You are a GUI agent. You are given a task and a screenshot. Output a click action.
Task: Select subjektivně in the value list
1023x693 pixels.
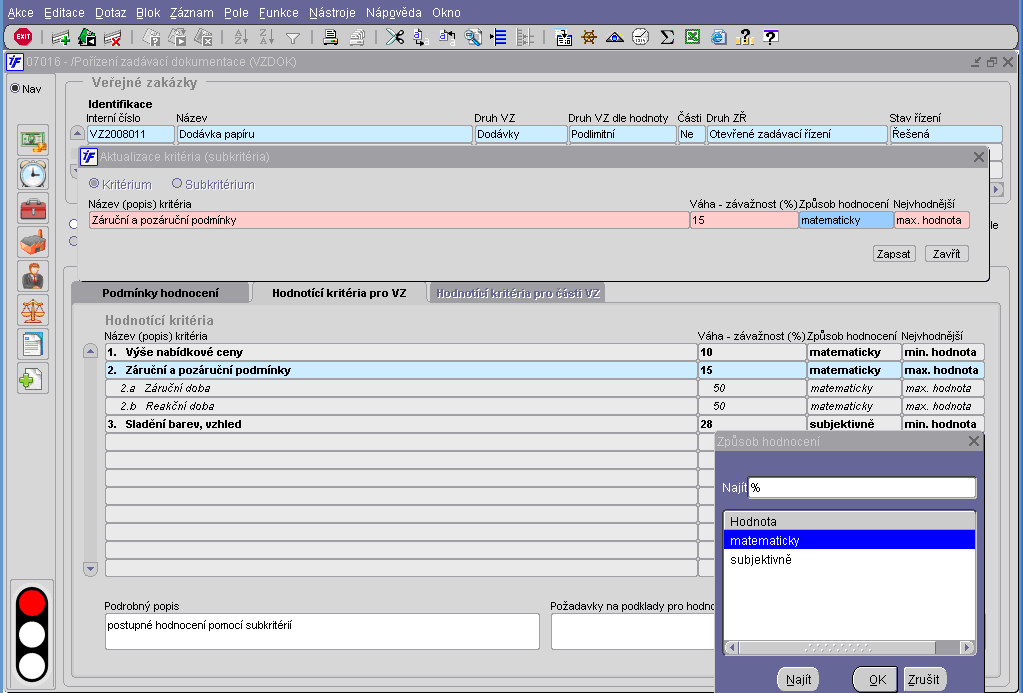761,560
